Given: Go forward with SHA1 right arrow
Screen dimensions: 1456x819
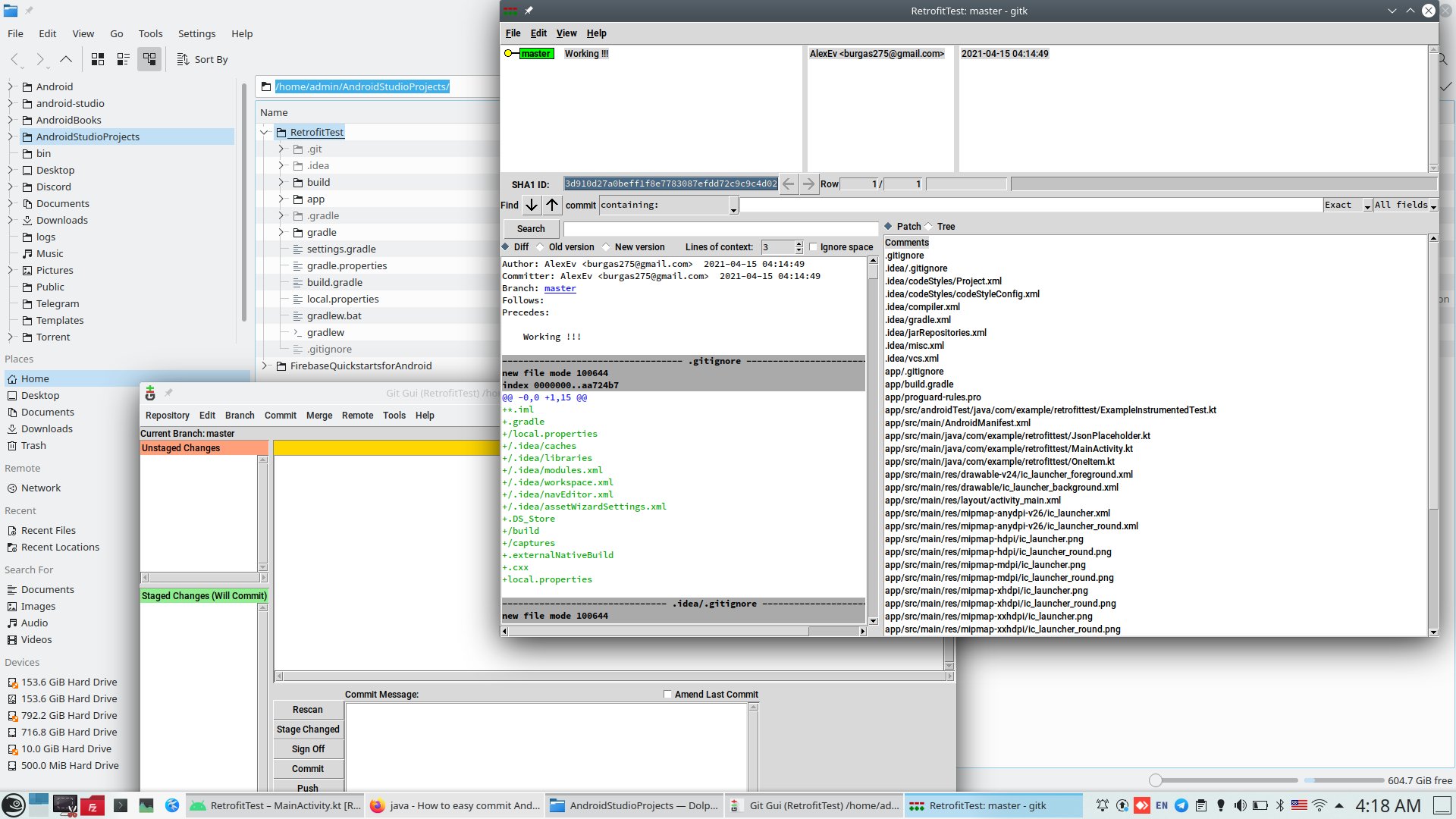Looking at the screenshot, I should [808, 184].
